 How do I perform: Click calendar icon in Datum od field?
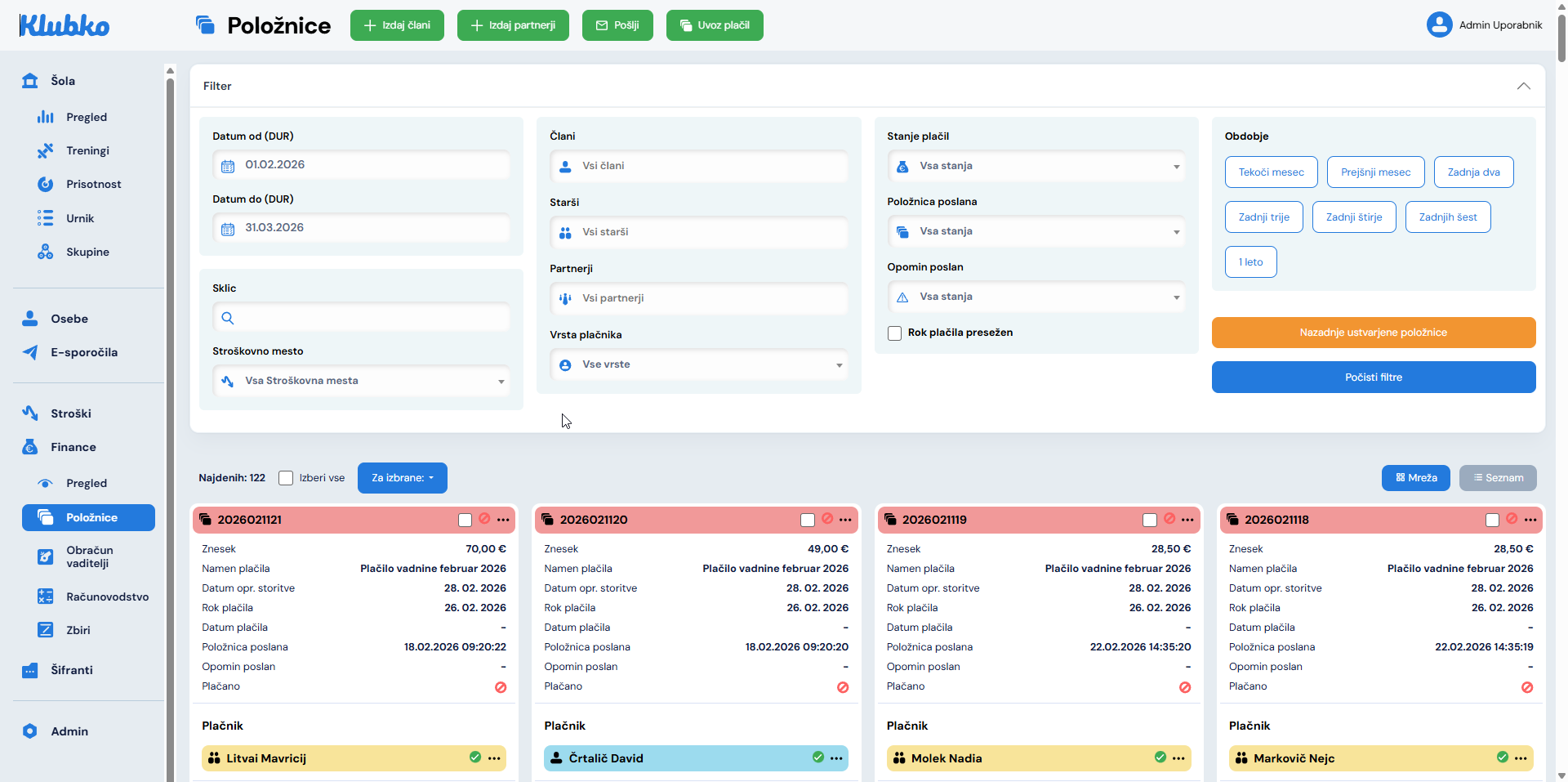click(x=228, y=166)
